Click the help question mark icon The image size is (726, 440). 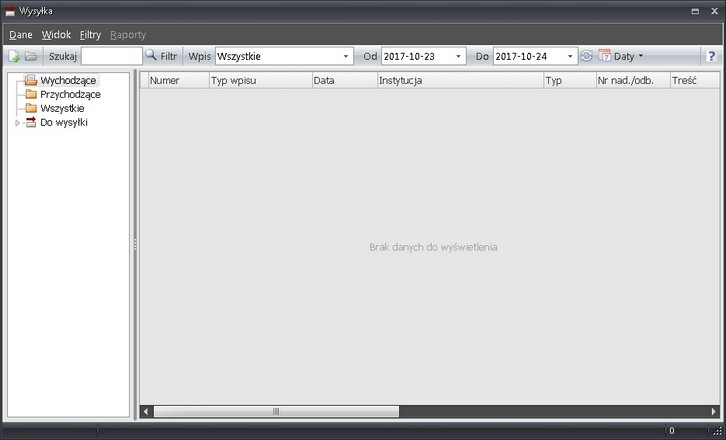(711, 56)
